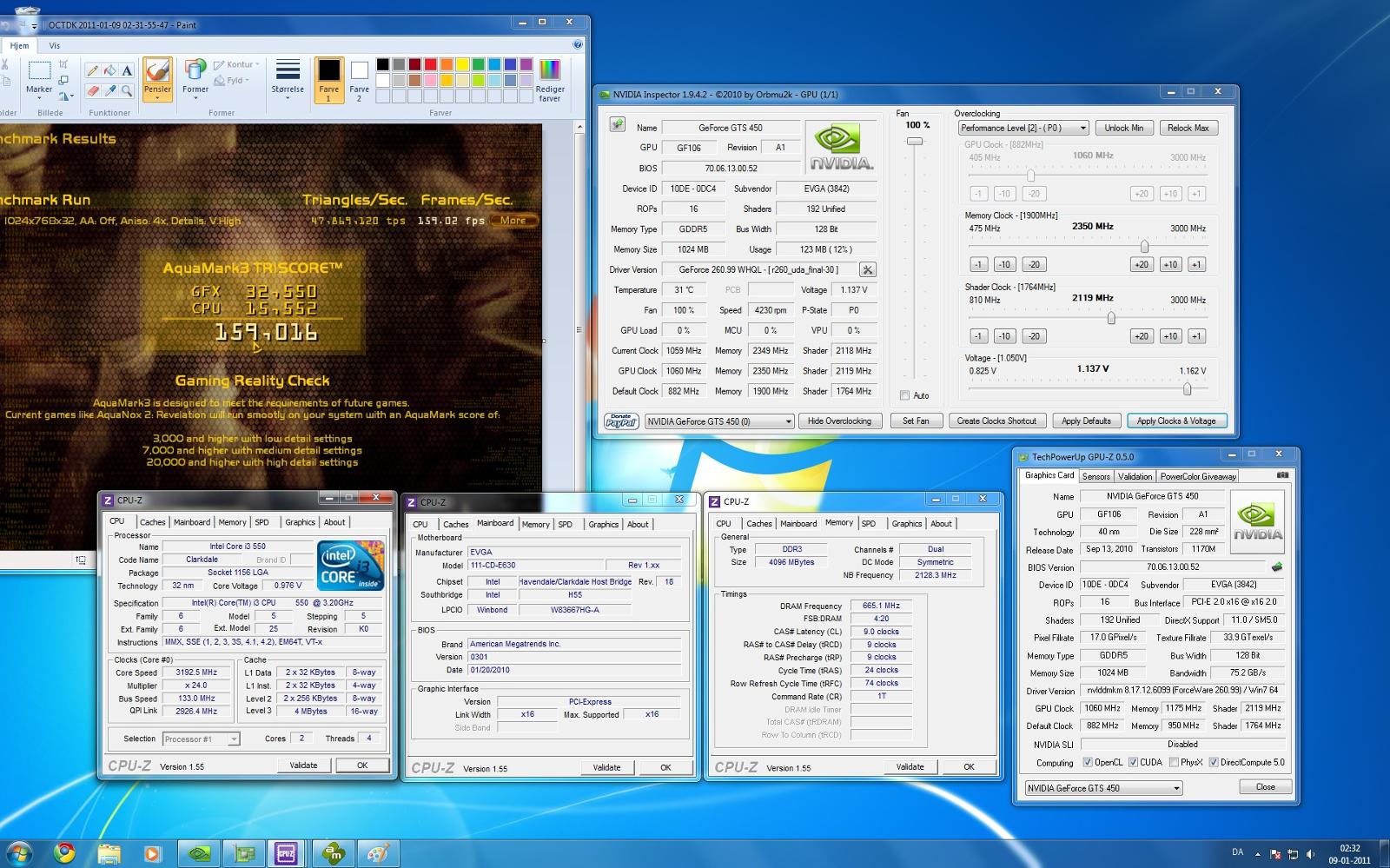Click the Set Fan button
1390x868 pixels.
point(916,421)
